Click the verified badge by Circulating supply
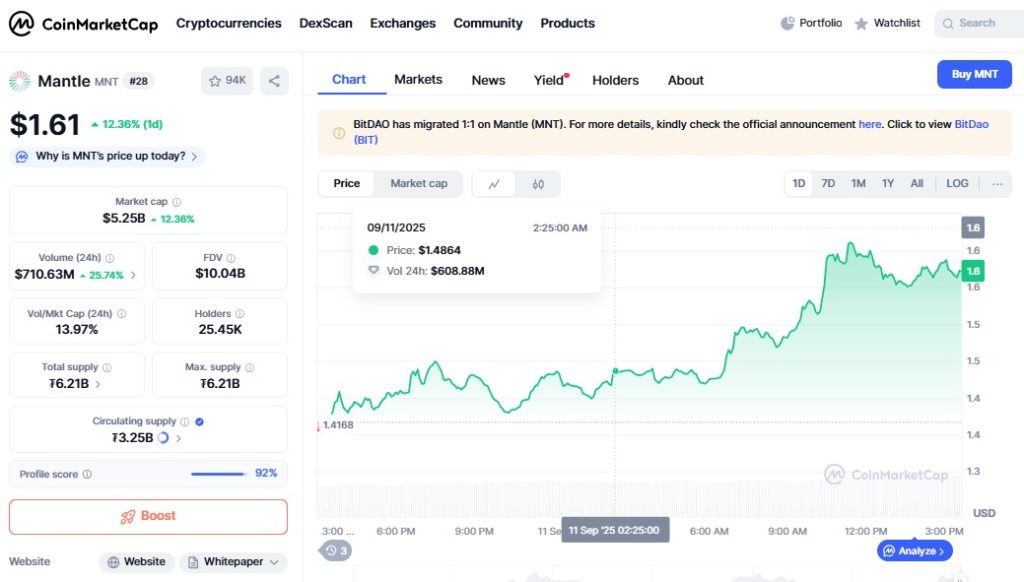 tap(200, 421)
